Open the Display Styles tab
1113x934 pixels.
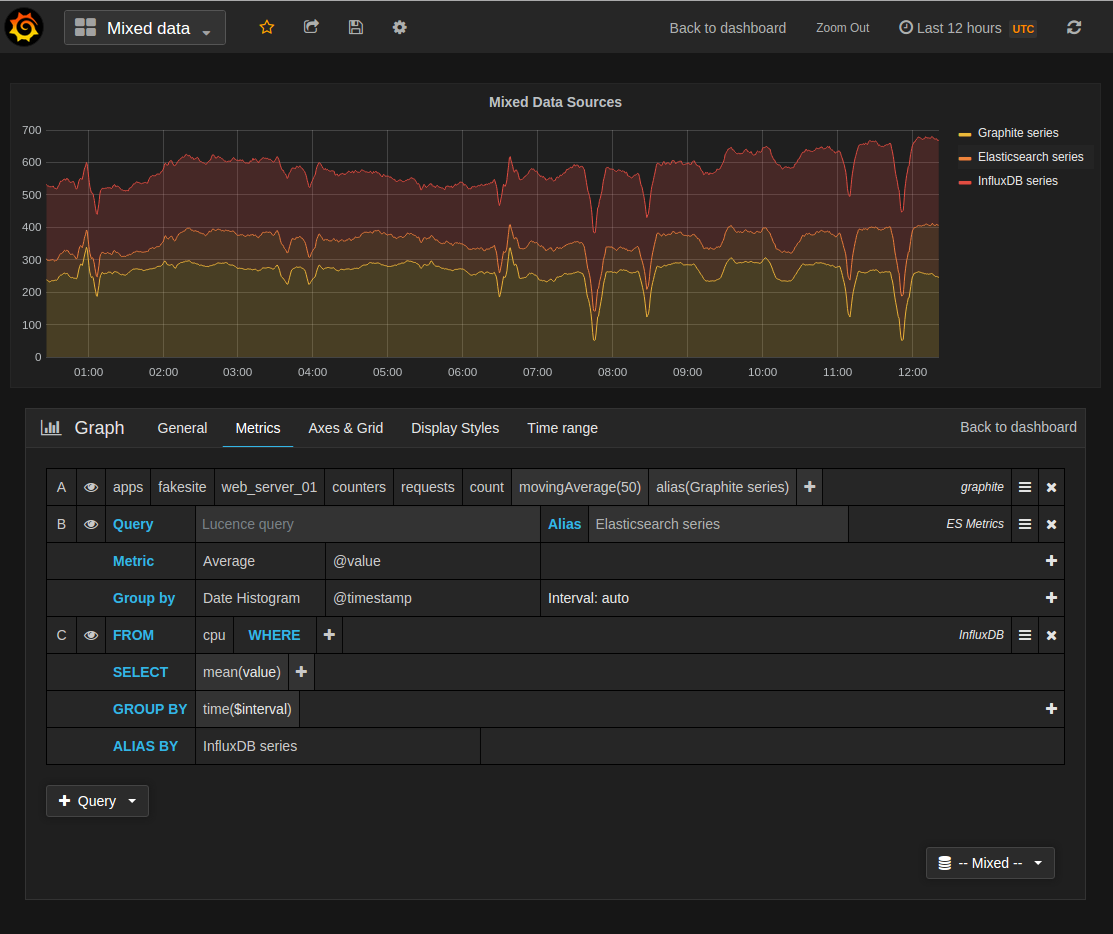coord(455,428)
